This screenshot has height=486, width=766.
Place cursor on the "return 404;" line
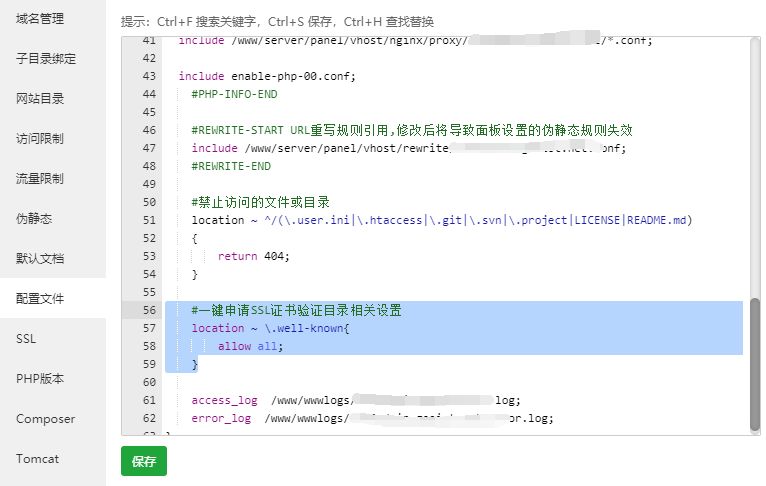click(x=254, y=256)
